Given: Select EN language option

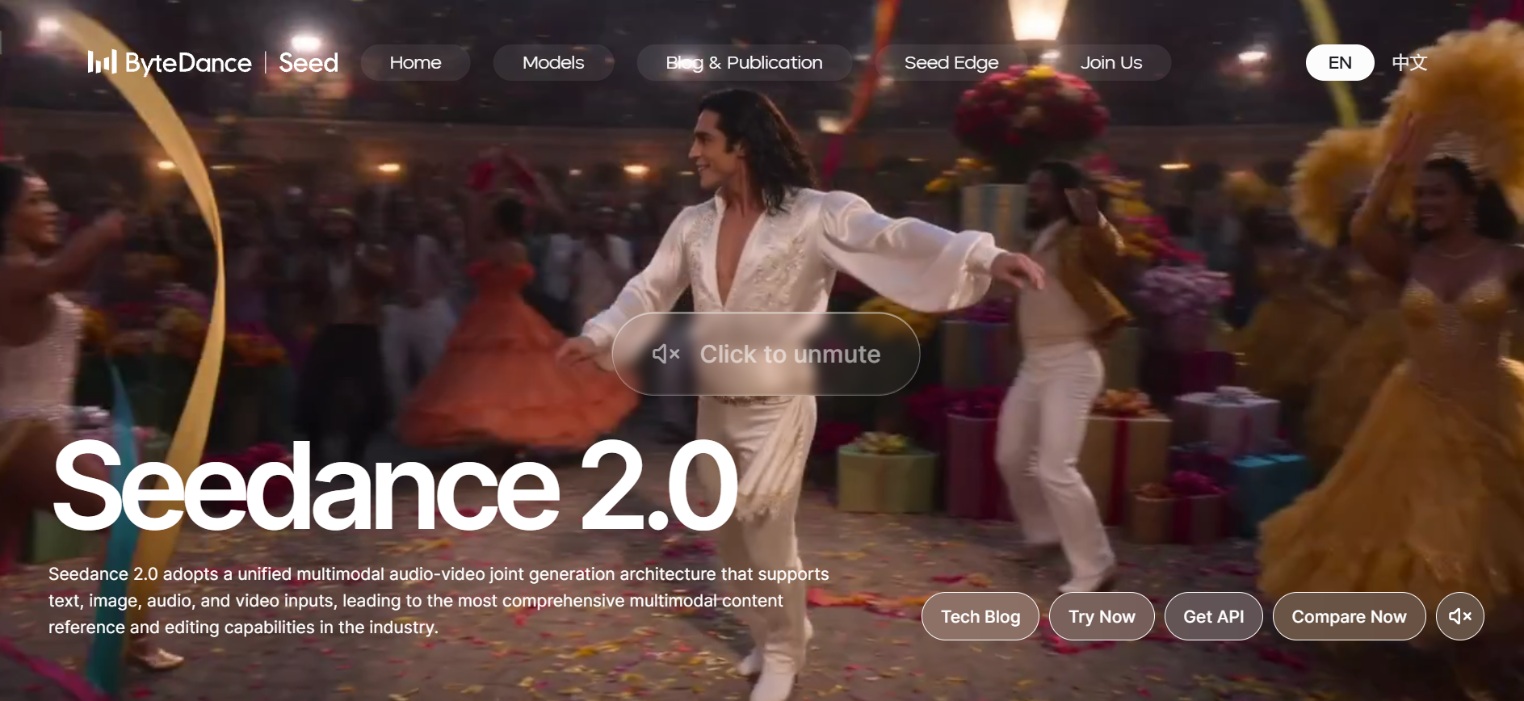Looking at the screenshot, I should tap(1340, 63).
